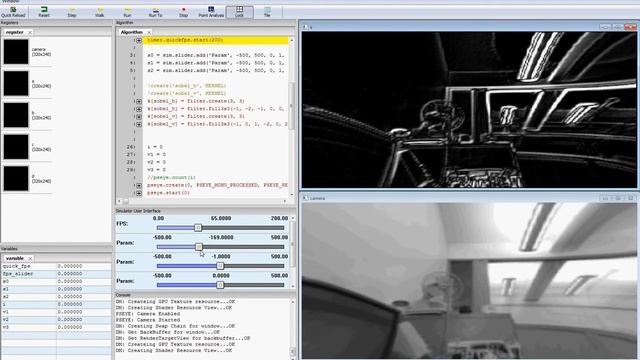Toggle marker beside k[sobel_h] = filter.fill3x3 line
The width and height of the screenshot is (640, 360).
click(139, 109)
